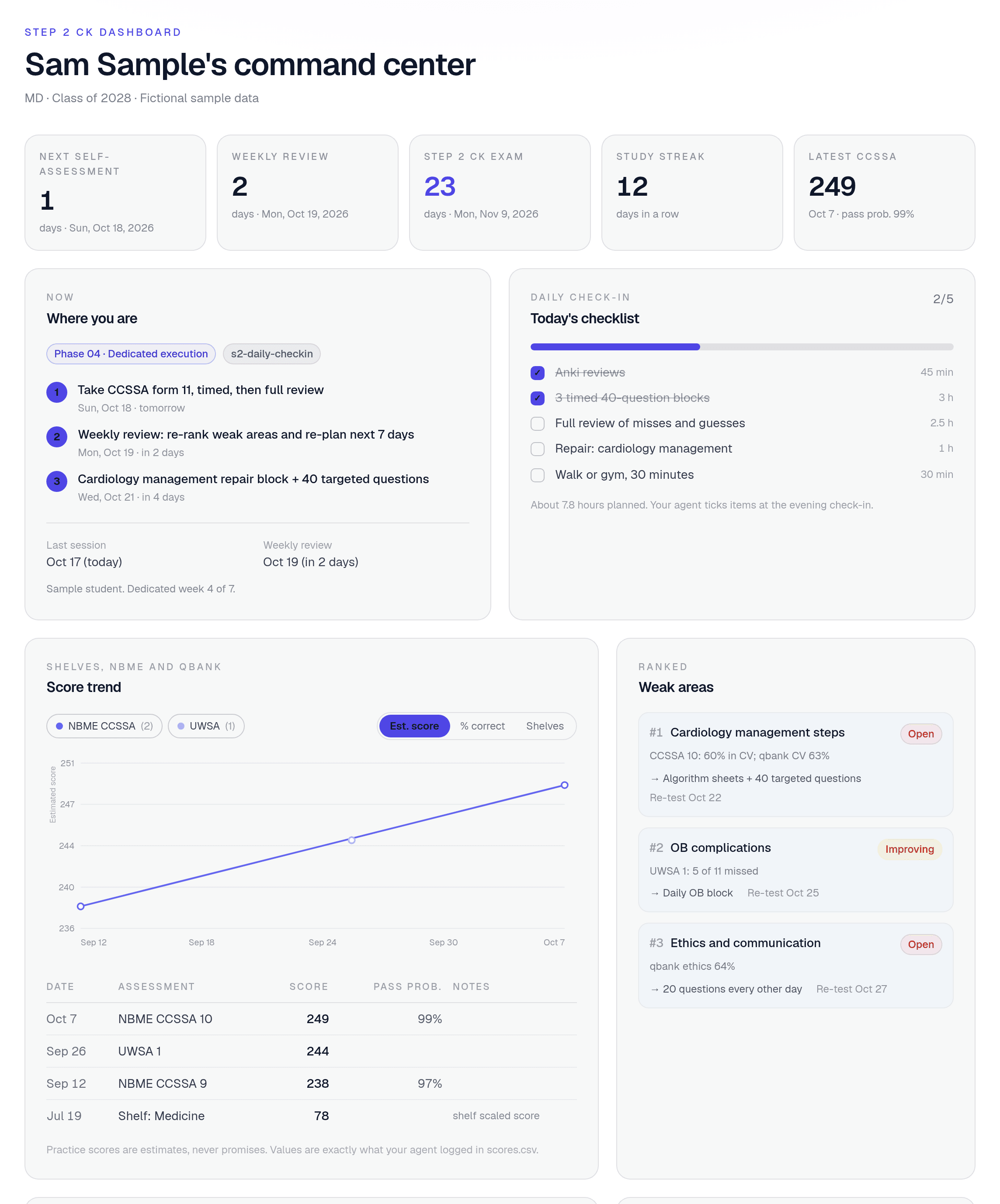Image resolution: width=1000 pixels, height=1204 pixels.
Task: Check the Walk or gym, 30 minutes box
Action: 537,475
